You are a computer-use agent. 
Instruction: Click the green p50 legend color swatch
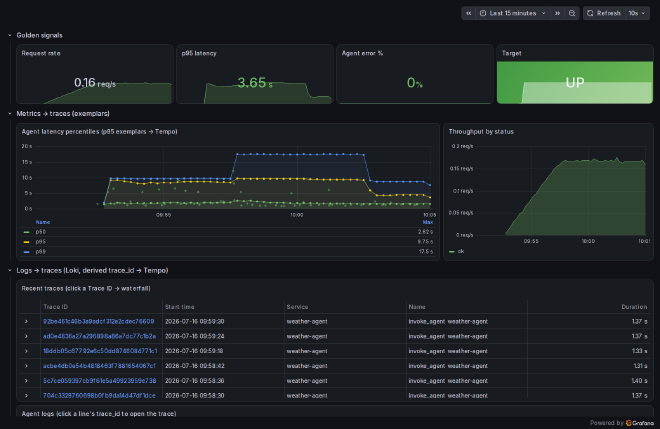point(27,232)
